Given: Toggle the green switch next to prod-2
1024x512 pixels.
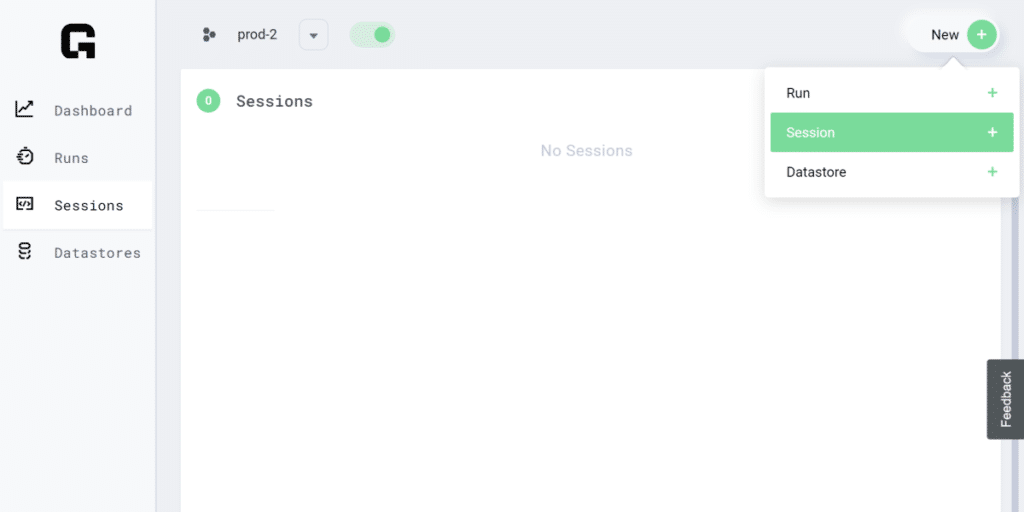Looking at the screenshot, I should (x=373, y=35).
